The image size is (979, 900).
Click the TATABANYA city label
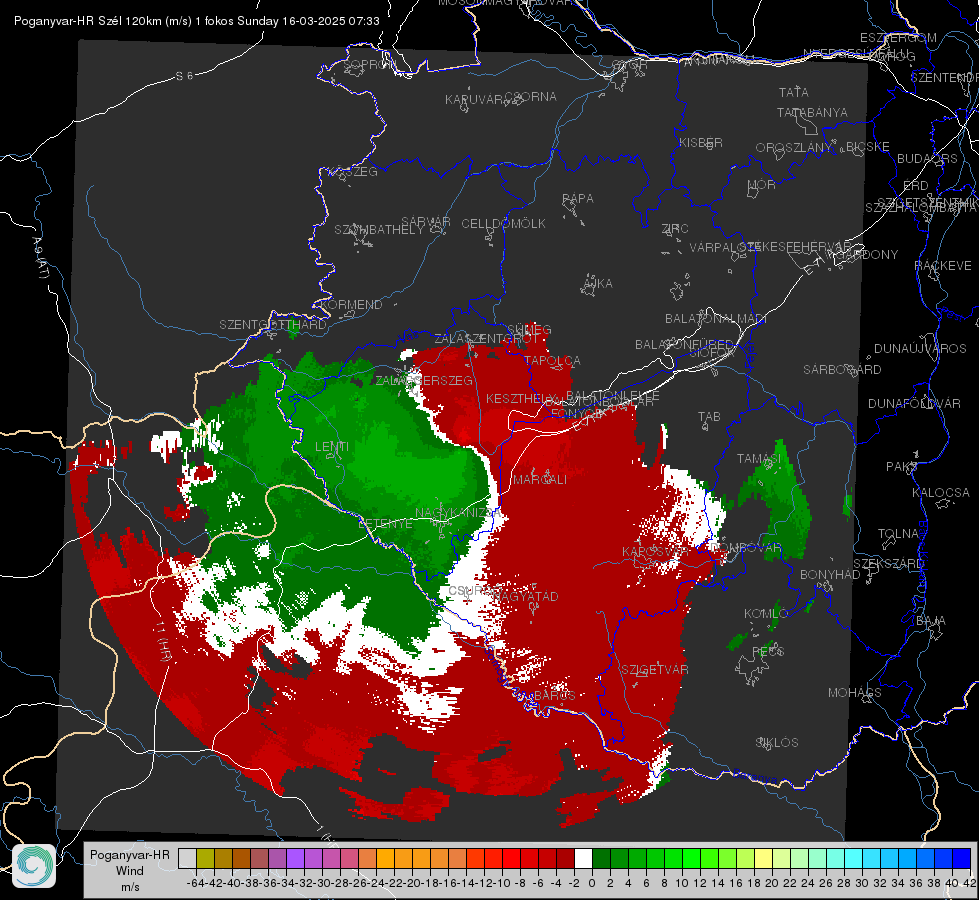point(812,112)
